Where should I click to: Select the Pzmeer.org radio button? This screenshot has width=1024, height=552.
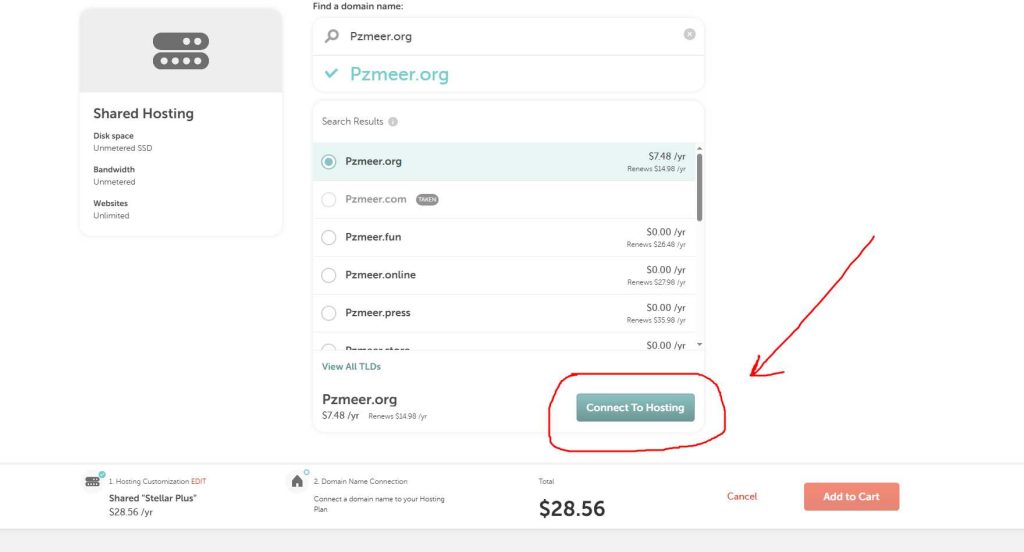[x=329, y=162]
